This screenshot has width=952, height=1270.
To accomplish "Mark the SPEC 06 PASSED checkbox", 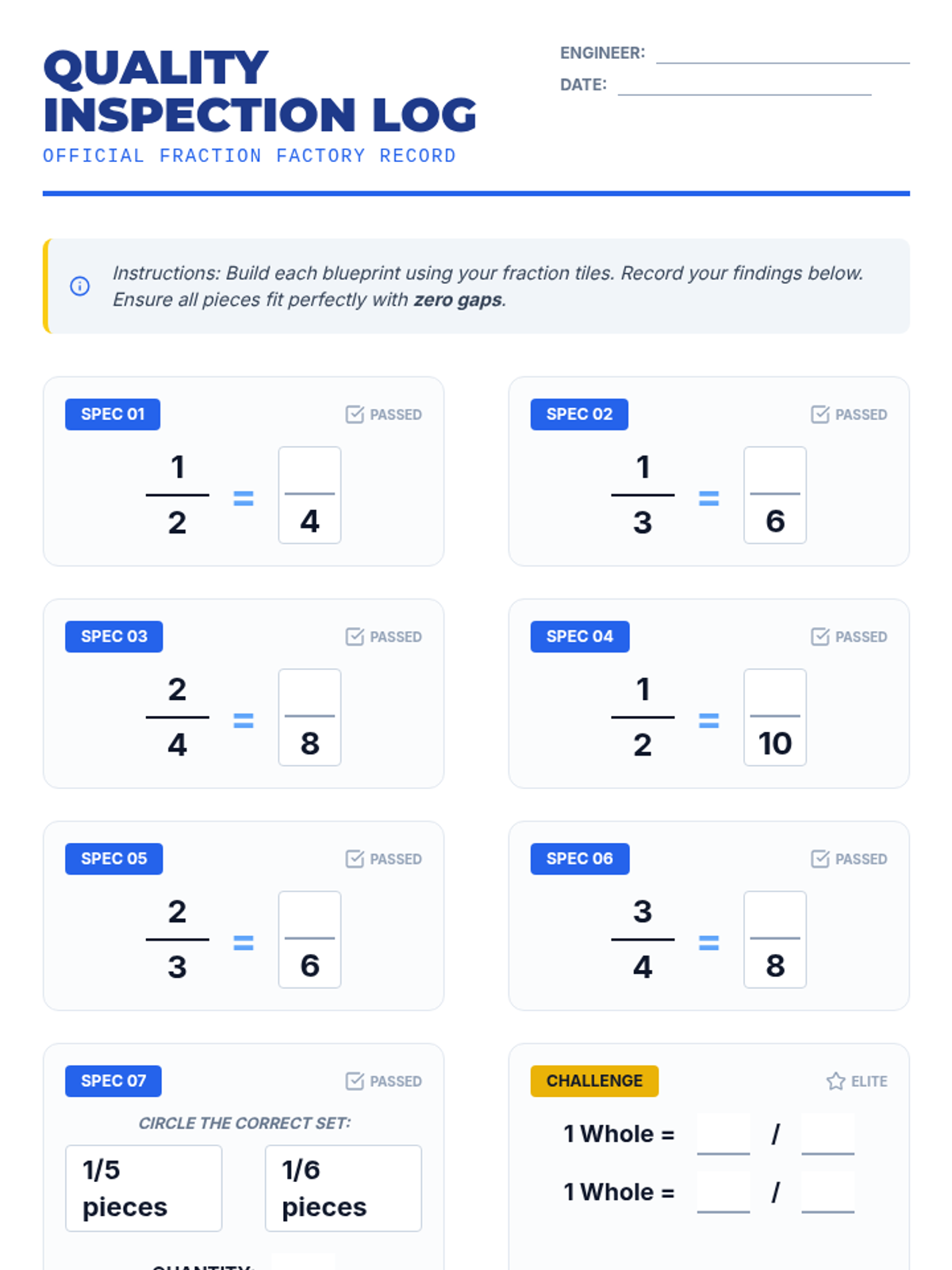I will (x=820, y=859).
